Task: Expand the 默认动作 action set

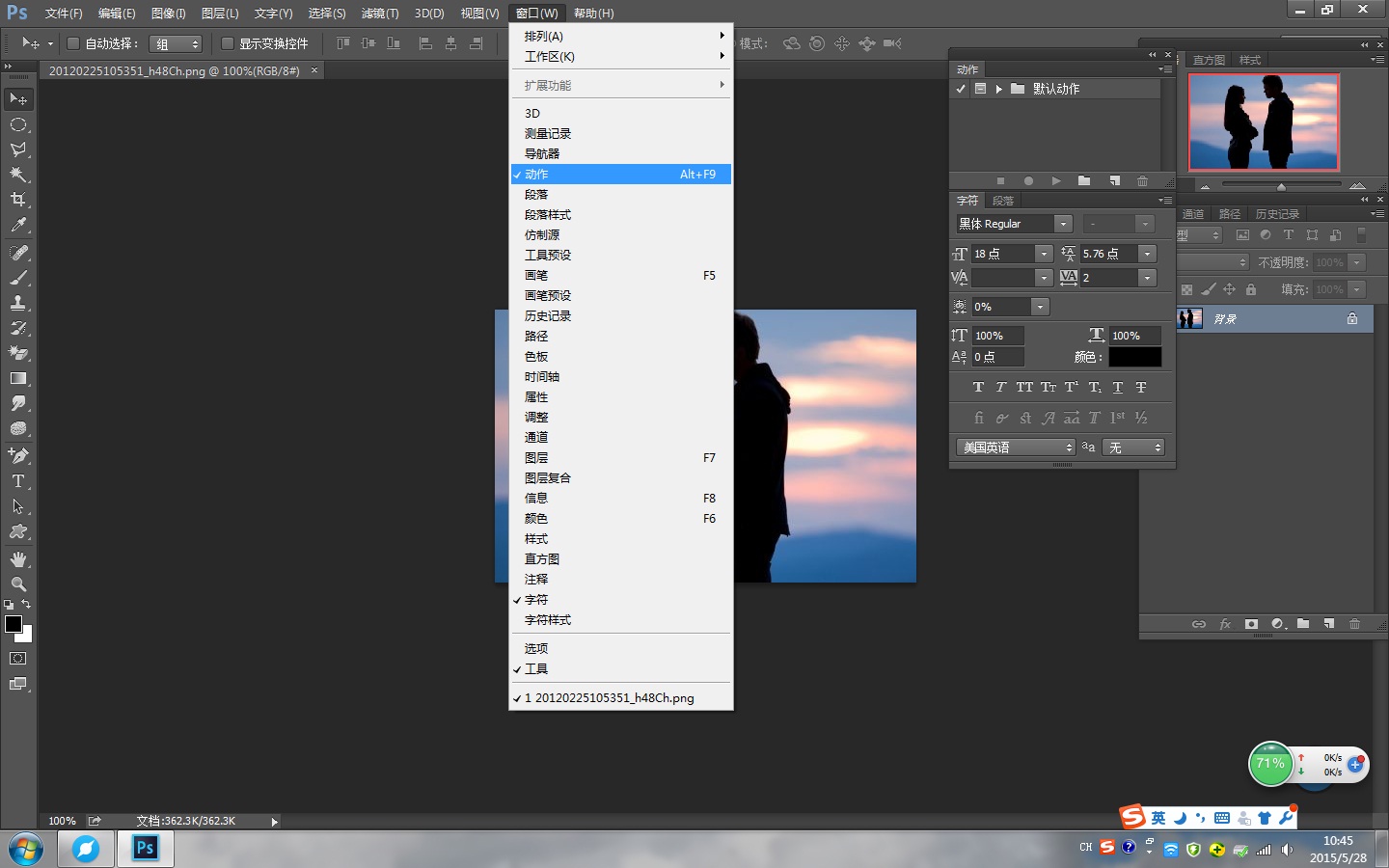Action: coord(999,89)
